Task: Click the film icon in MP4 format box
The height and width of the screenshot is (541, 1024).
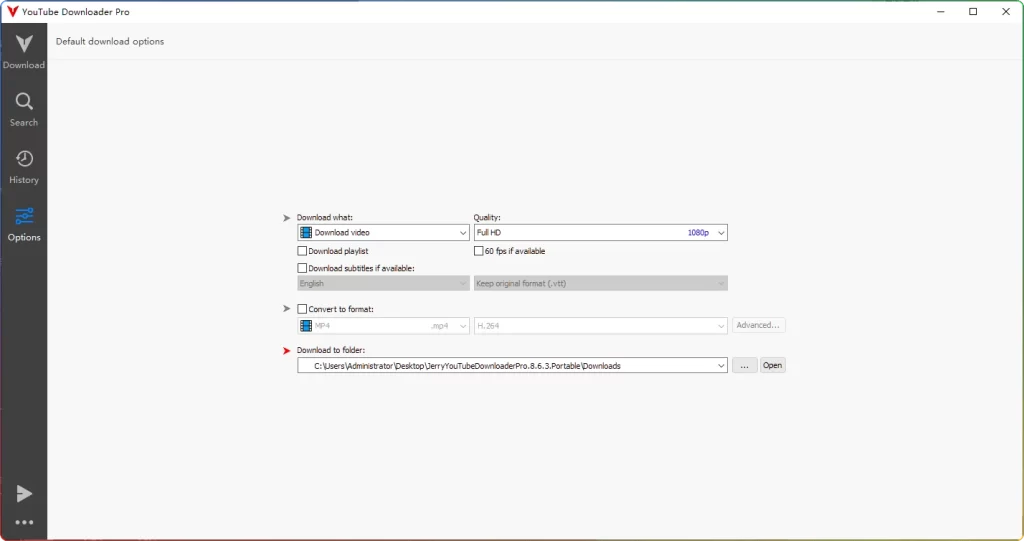Action: [x=306, y=325]
